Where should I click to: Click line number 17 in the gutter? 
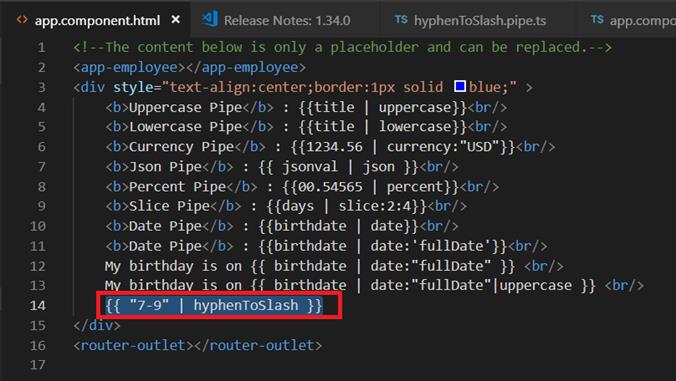pos(38,365)
